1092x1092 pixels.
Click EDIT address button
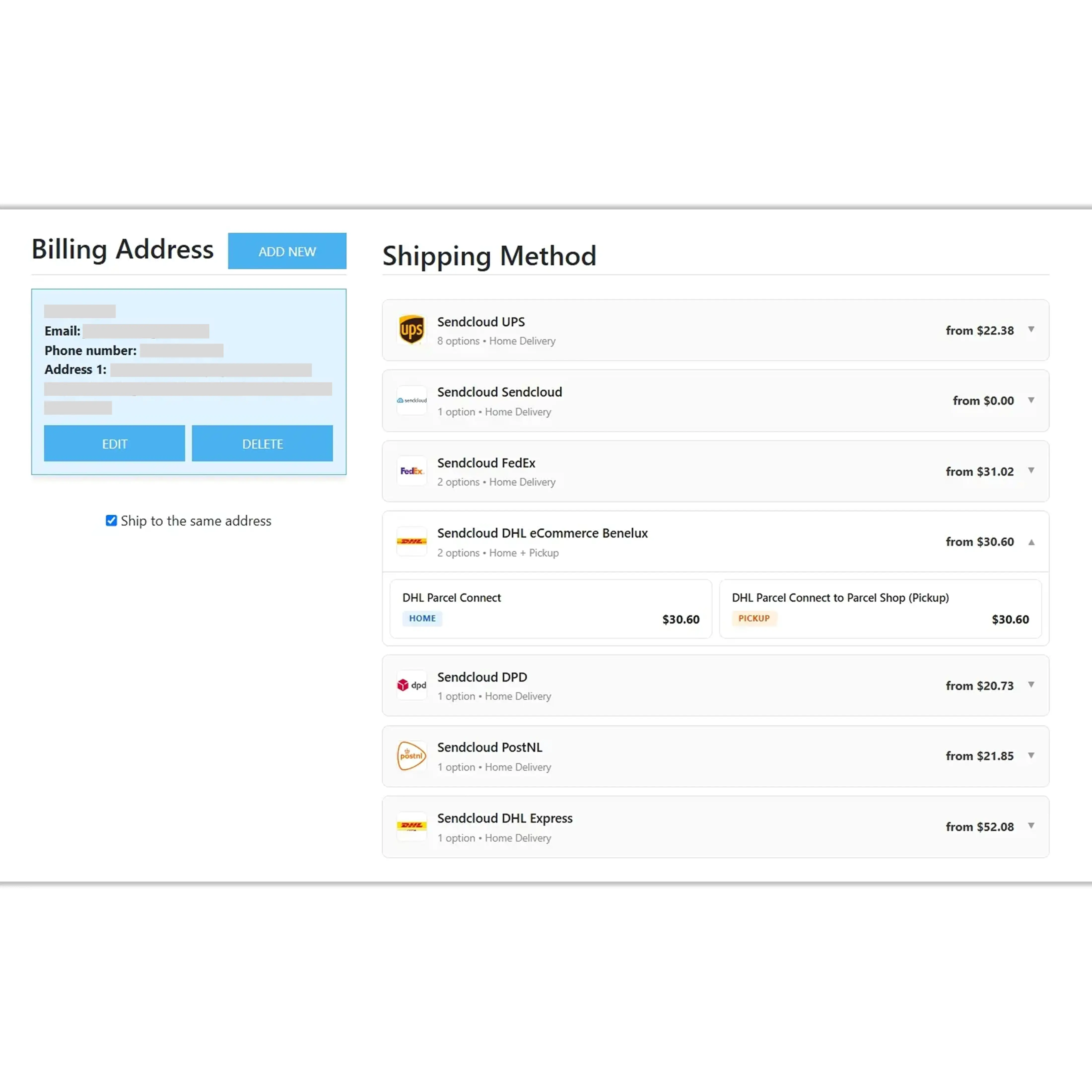point(114,443)
